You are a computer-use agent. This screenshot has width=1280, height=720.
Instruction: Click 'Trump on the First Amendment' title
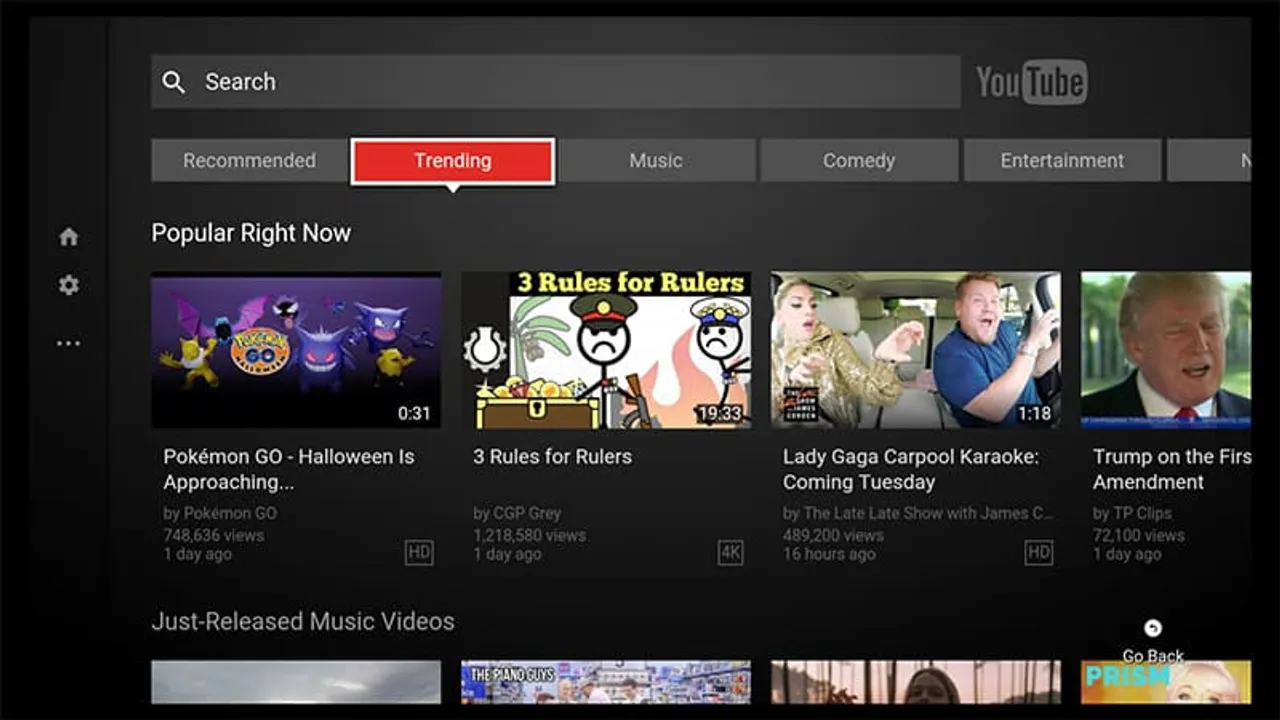click(x=1172, y=469)
